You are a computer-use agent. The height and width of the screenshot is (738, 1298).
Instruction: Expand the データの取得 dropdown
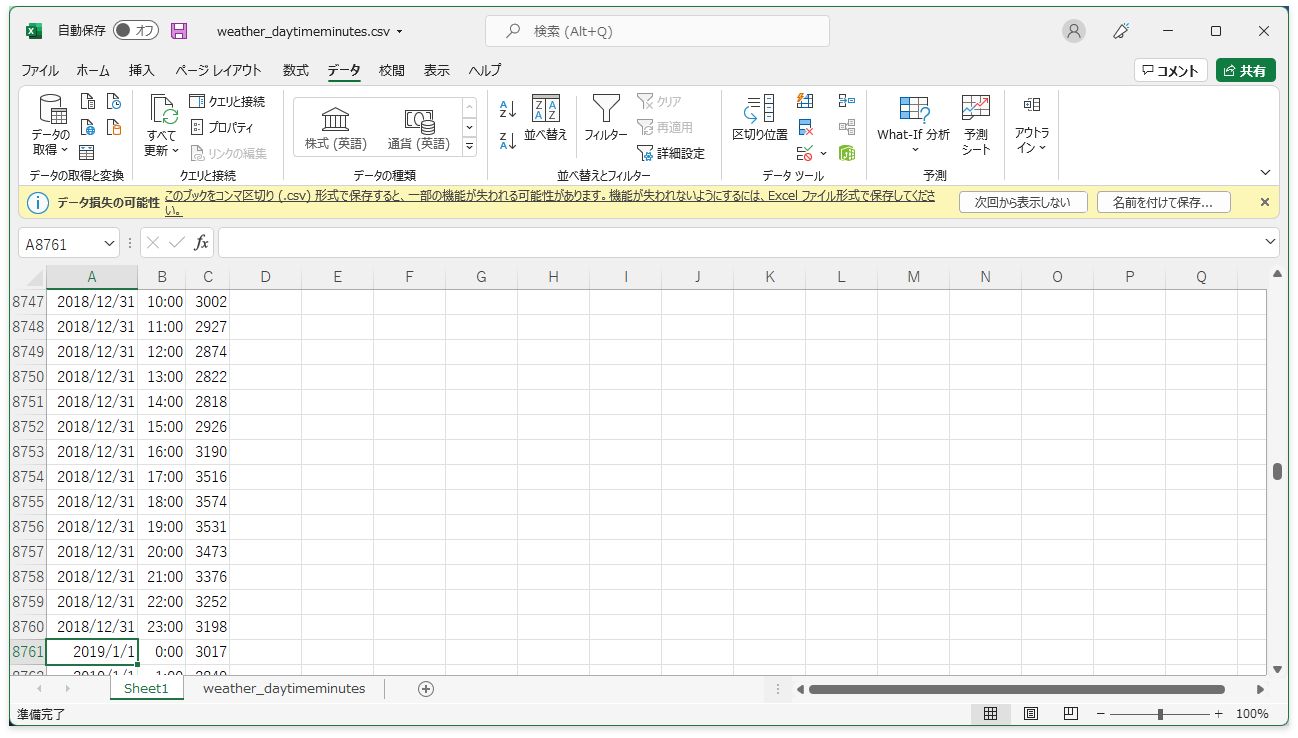[50, 143]
